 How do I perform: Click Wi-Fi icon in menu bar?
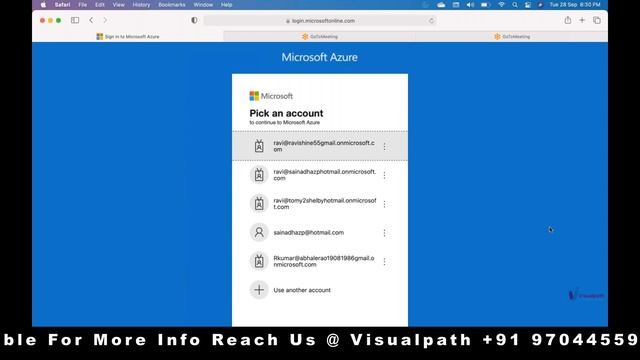pyautogui.click(x=501, y=5)
